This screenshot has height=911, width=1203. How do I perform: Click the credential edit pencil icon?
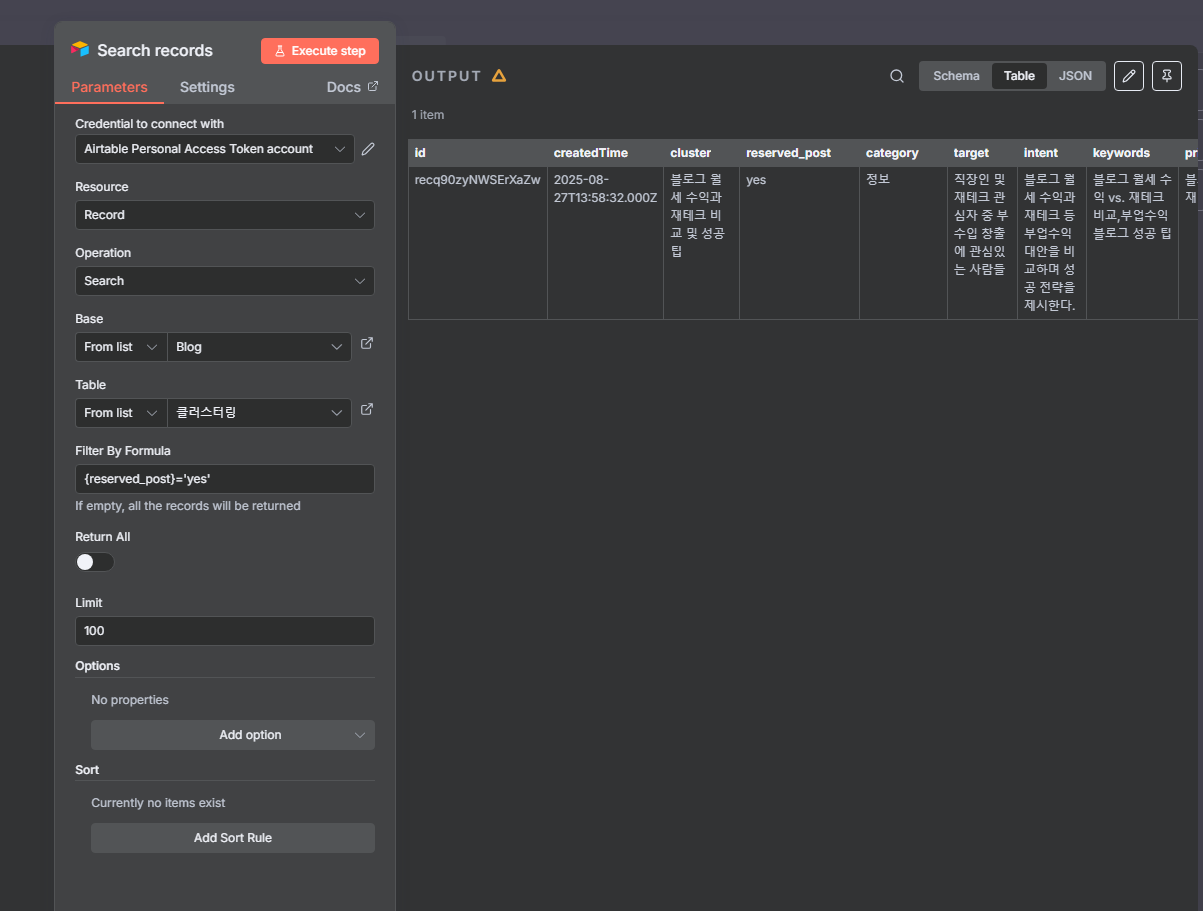pos(368,149)
